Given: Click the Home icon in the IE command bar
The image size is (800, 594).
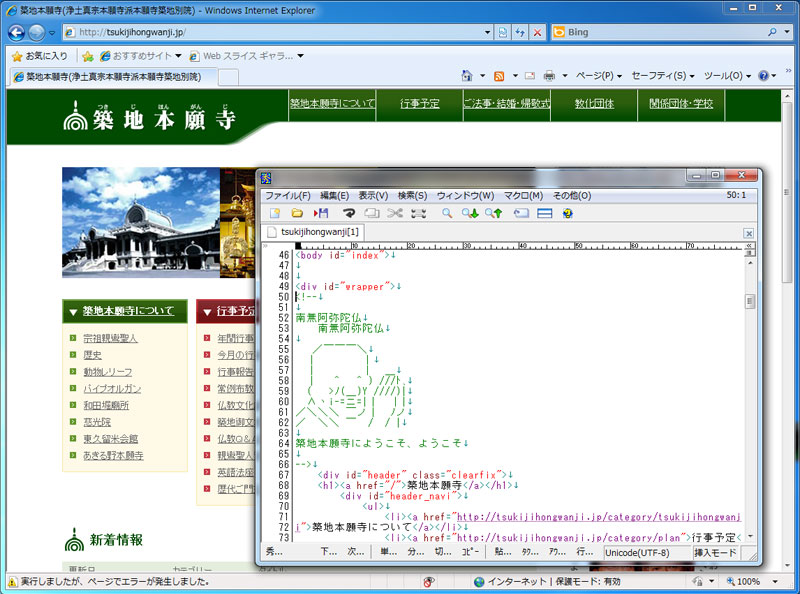Looking at the screenshot, I should pos(467,76).
